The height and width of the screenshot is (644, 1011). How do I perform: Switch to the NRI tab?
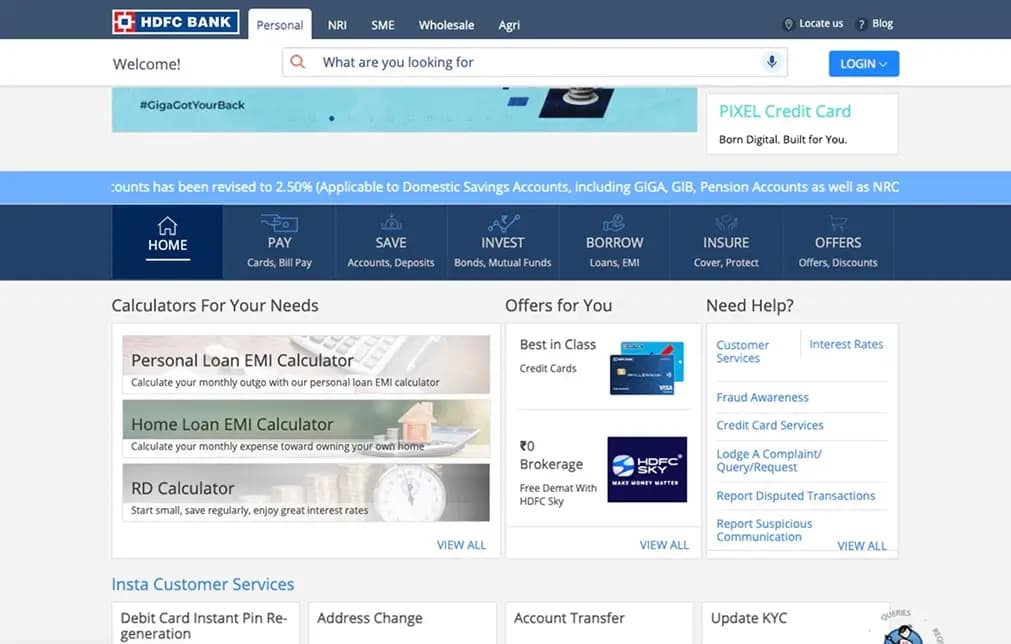pos(337,25)
